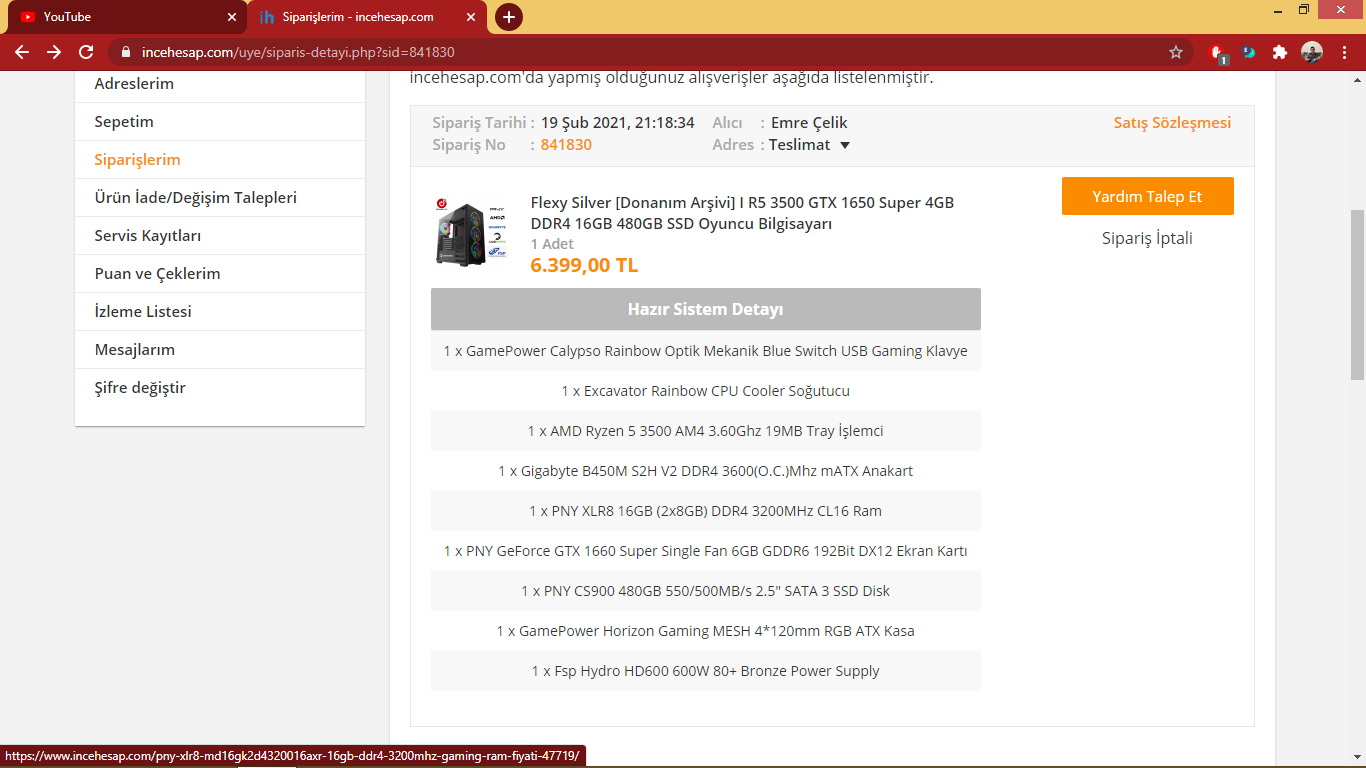Click the recipient name Emre Çelik
This screenshot has height=768, width=1366.
[809, 123]
